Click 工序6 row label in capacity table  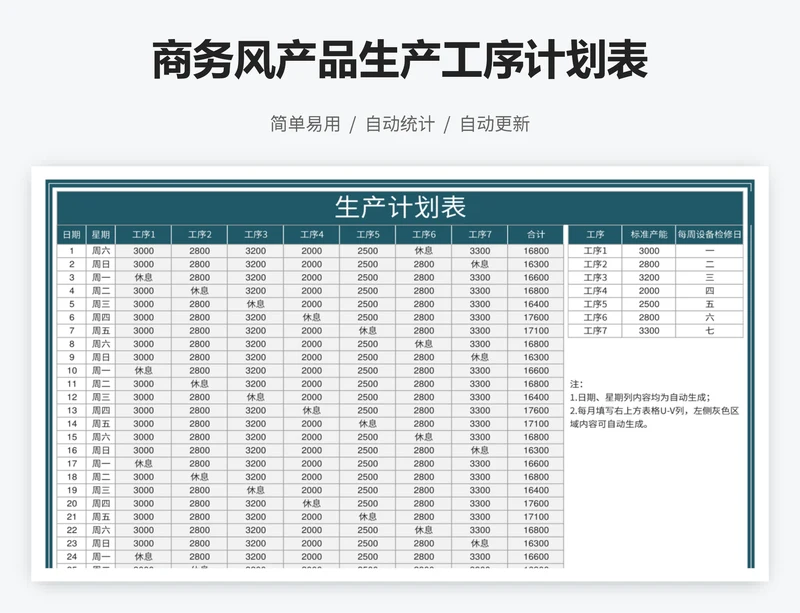tap(595, 317)
